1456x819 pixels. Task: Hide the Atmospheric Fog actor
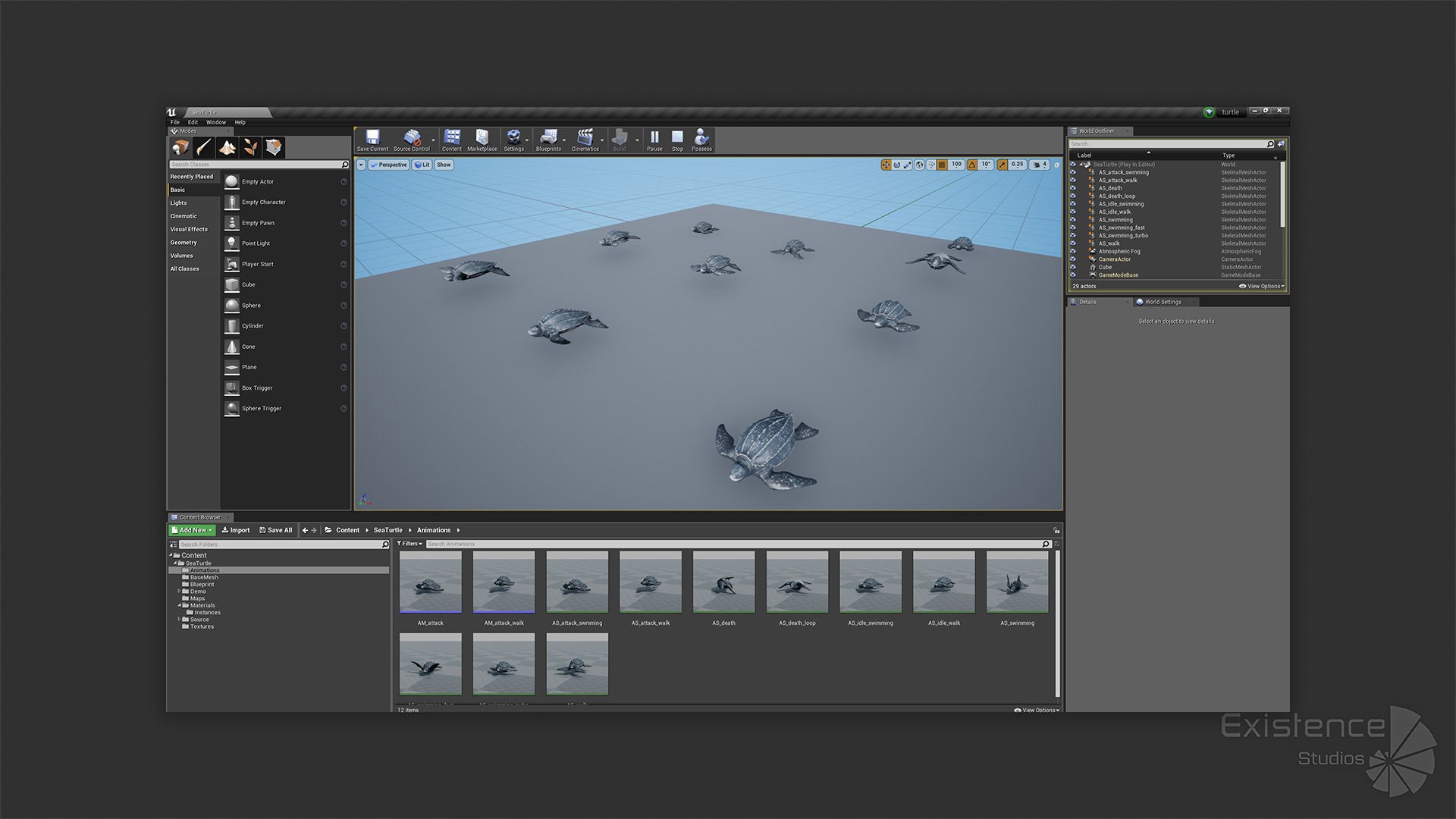(1072, 251)
